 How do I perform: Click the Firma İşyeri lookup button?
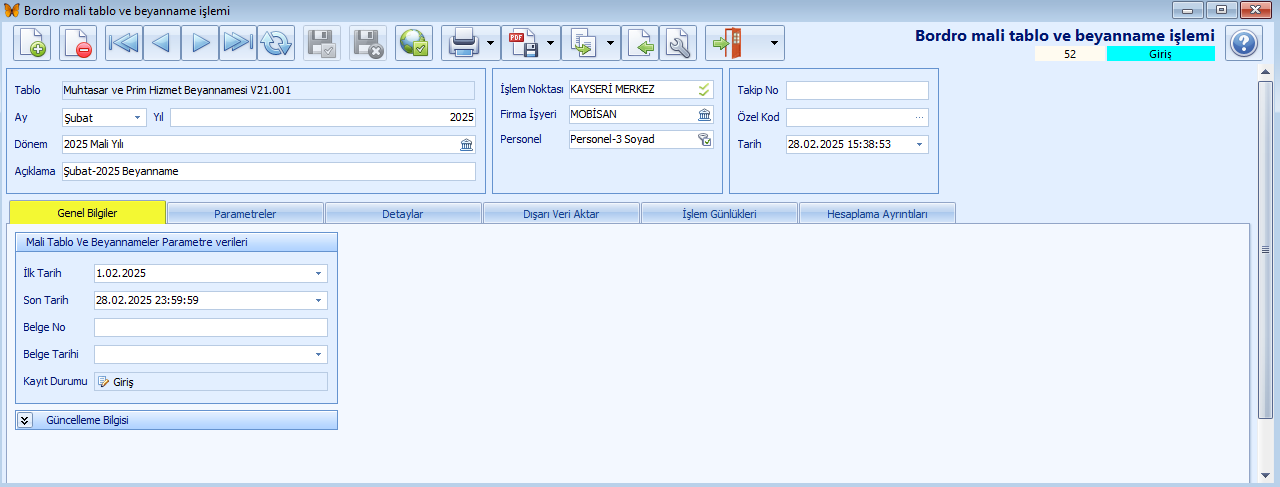click(705, 114)
